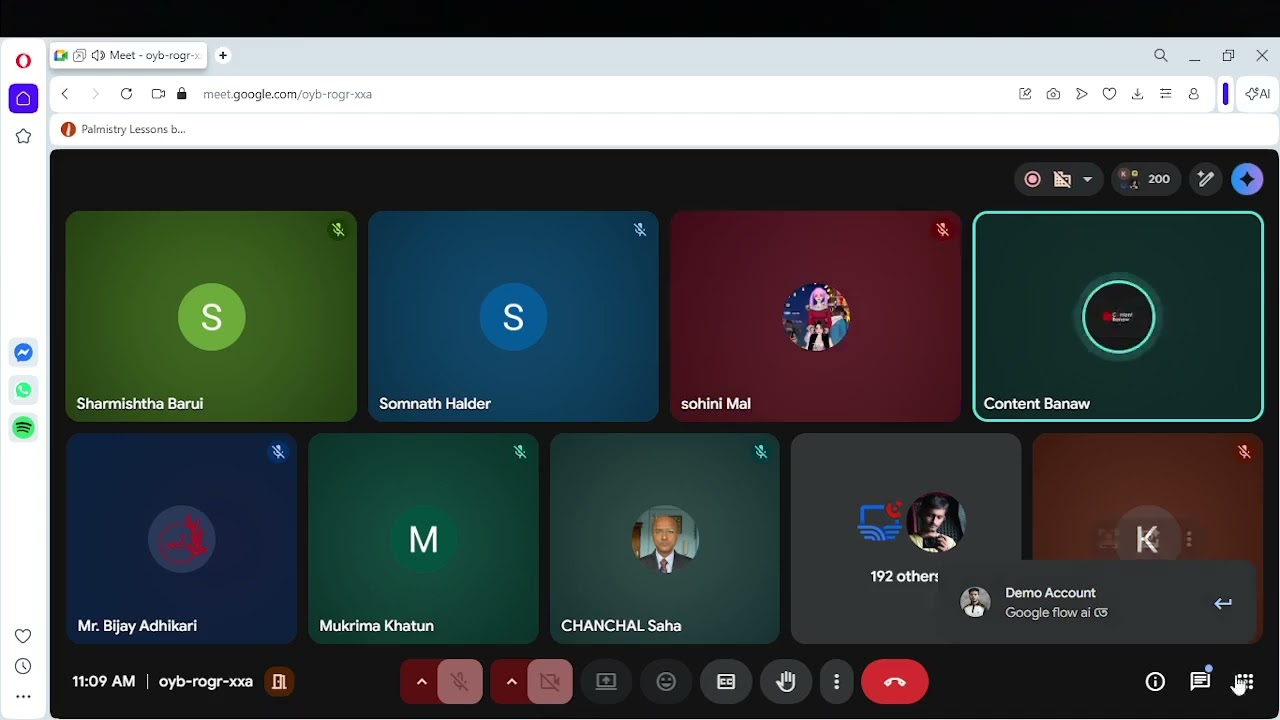Select CHANCHAL Saha's tile
Viewport: 1280px width, 720px height.
(665, 538)
